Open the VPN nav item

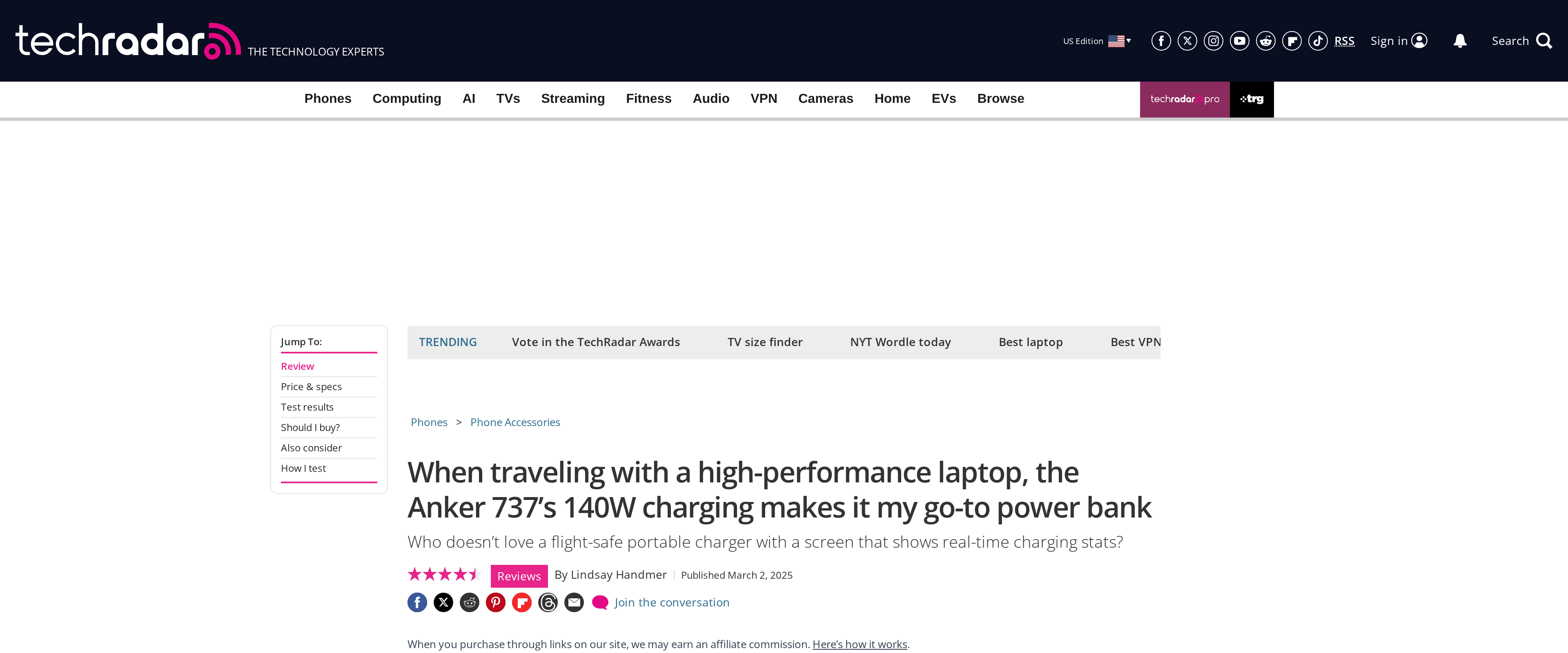(x=763, y=99)
